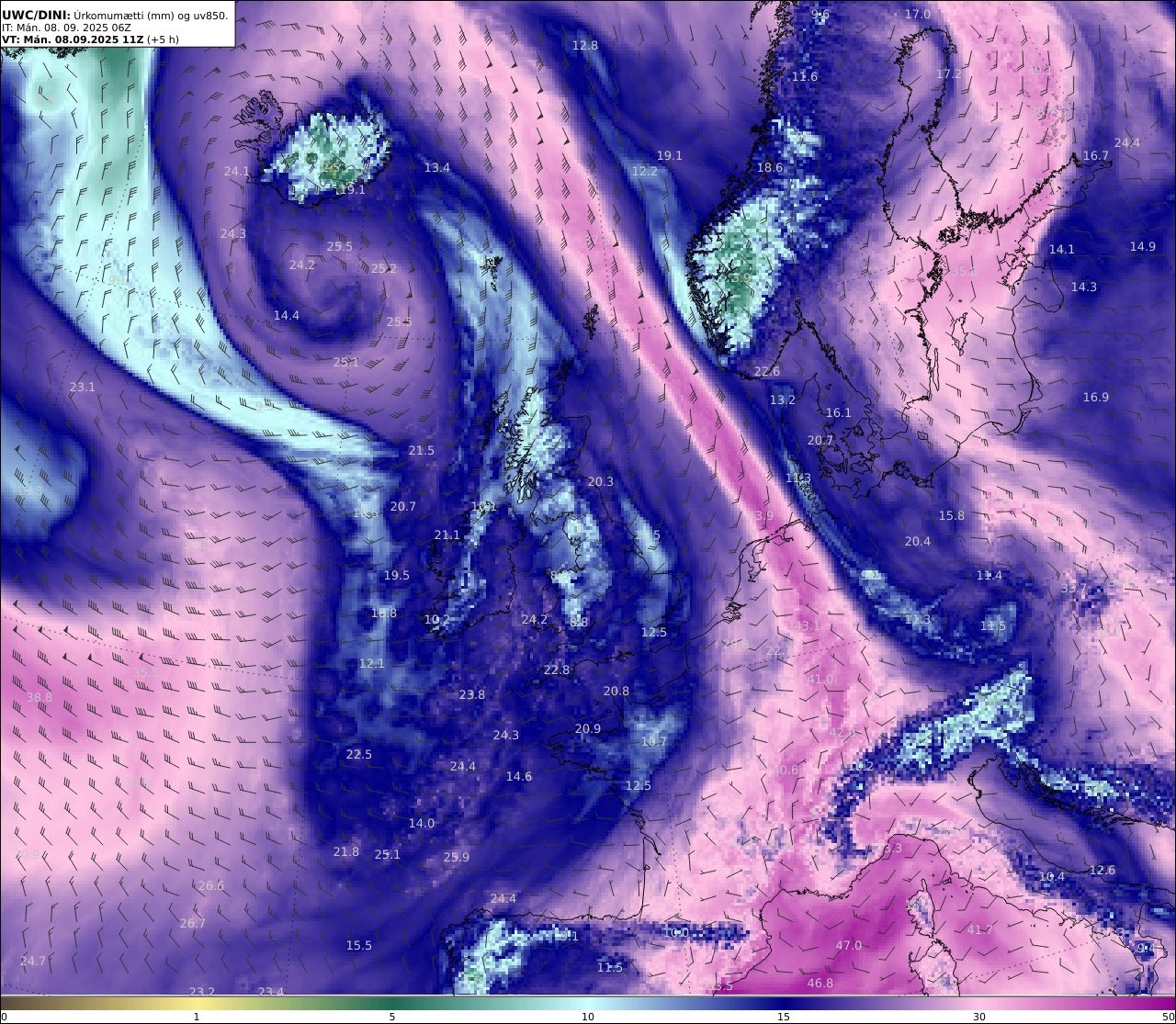Click the value 25.9 northwest of Spain
The height and width of the screenshot is (1024, 1176).
coord(457,857)
